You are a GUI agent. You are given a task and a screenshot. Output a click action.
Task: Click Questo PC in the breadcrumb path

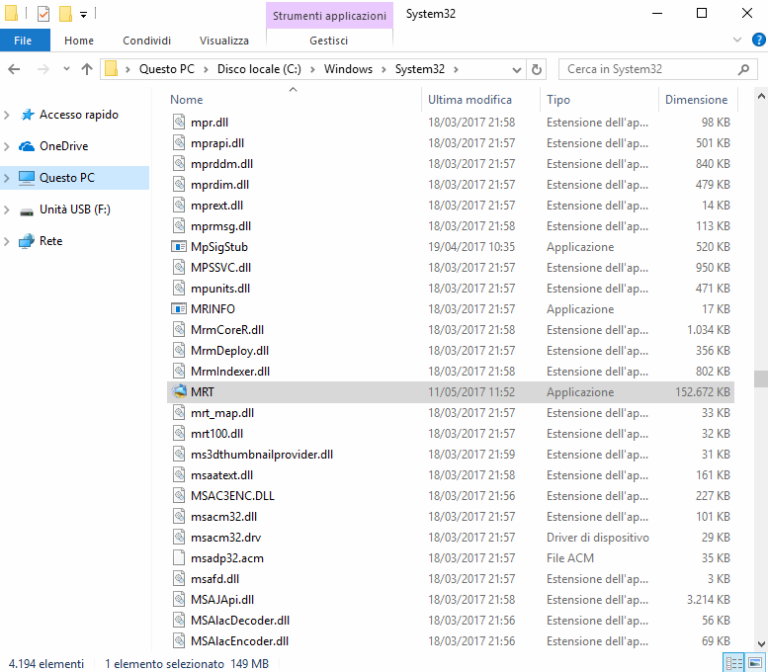tap(167, 69)
